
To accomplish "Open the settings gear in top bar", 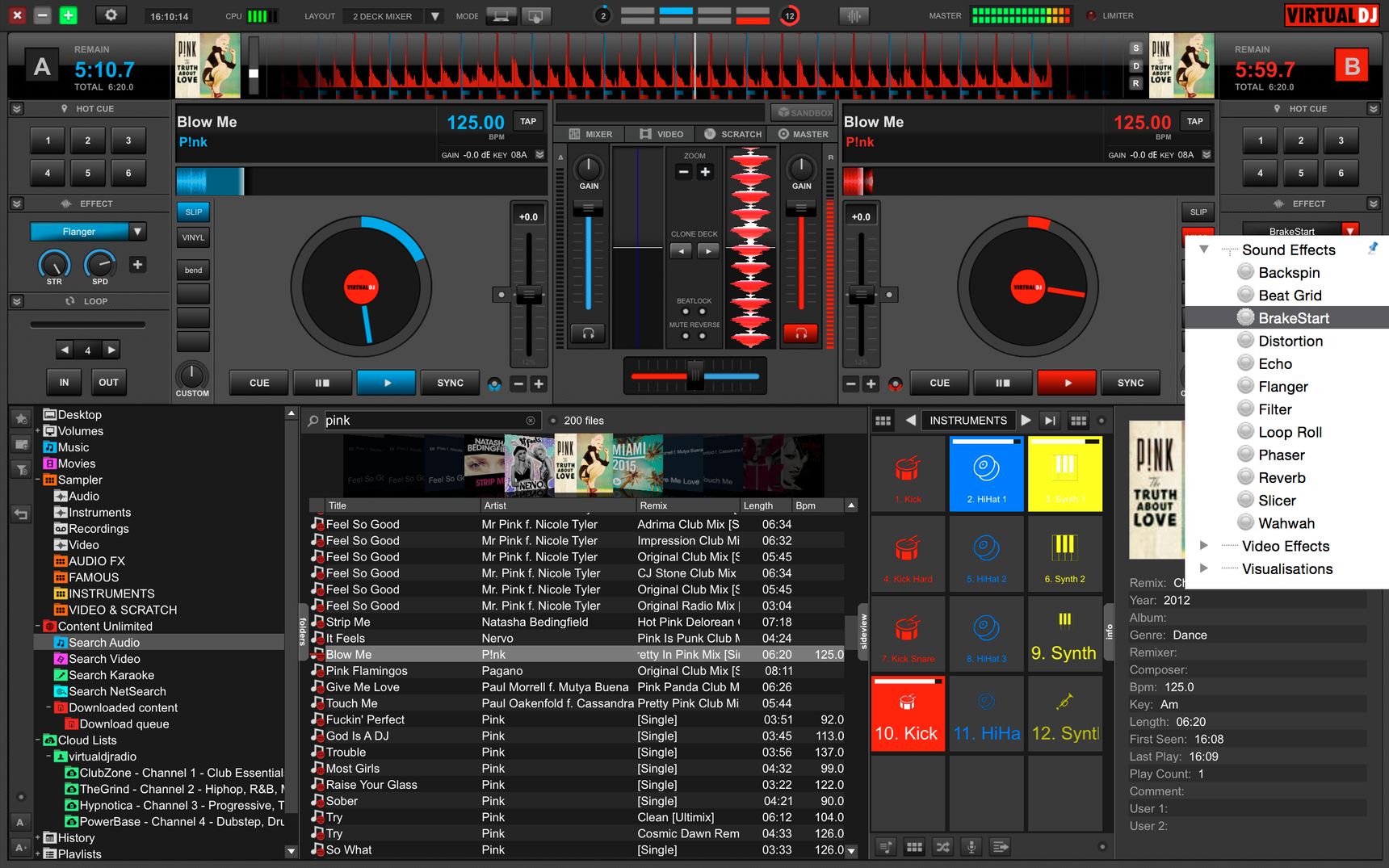I will 111,15.
